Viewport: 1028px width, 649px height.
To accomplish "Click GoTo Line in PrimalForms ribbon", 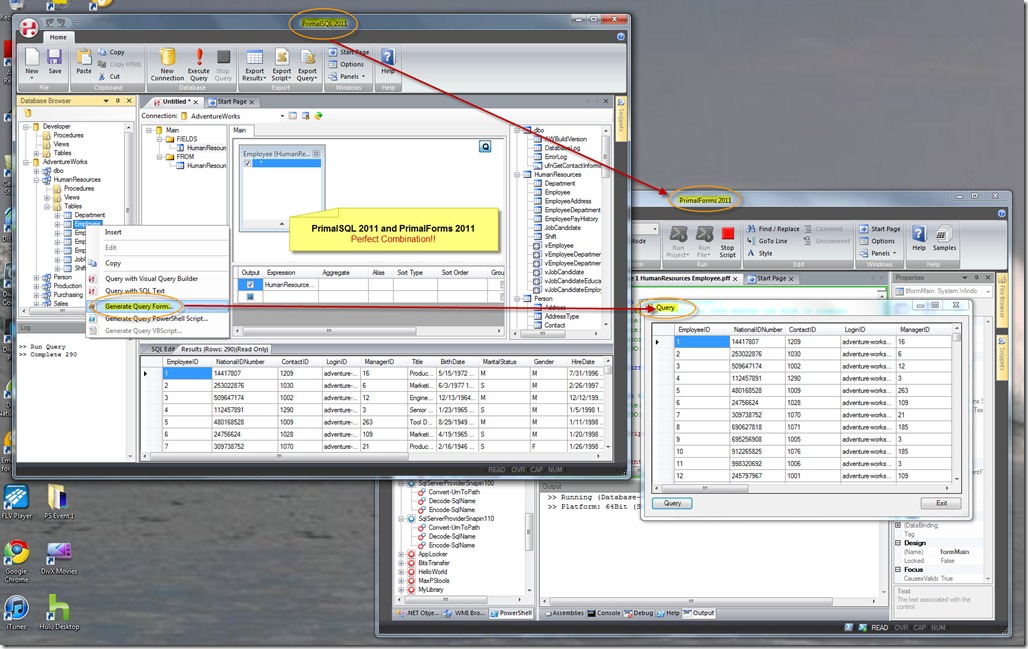I will 767,241.
